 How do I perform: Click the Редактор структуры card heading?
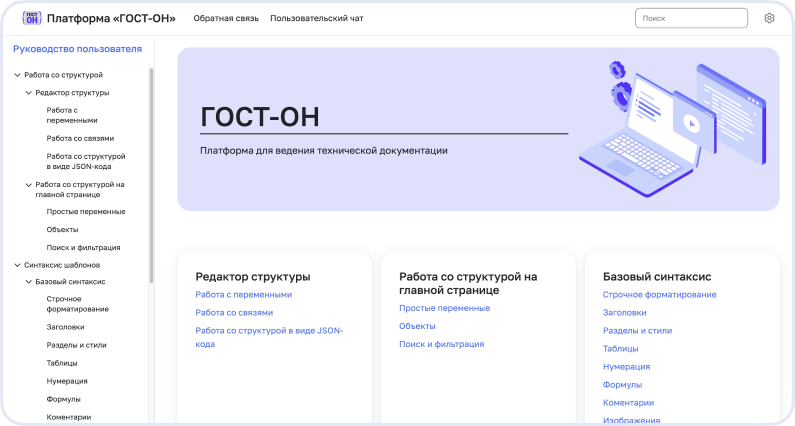[253, 277]
